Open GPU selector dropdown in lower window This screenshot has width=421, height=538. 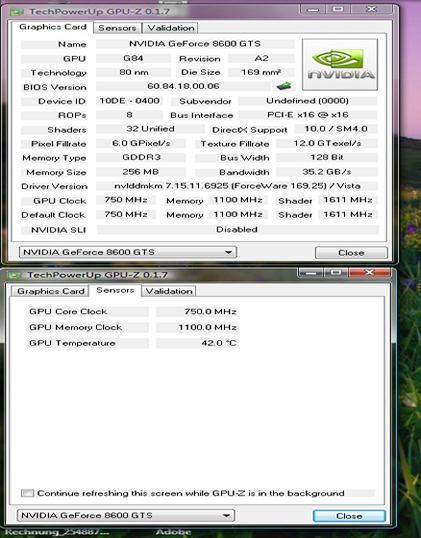pyautogui.click(x=126, y=515)
